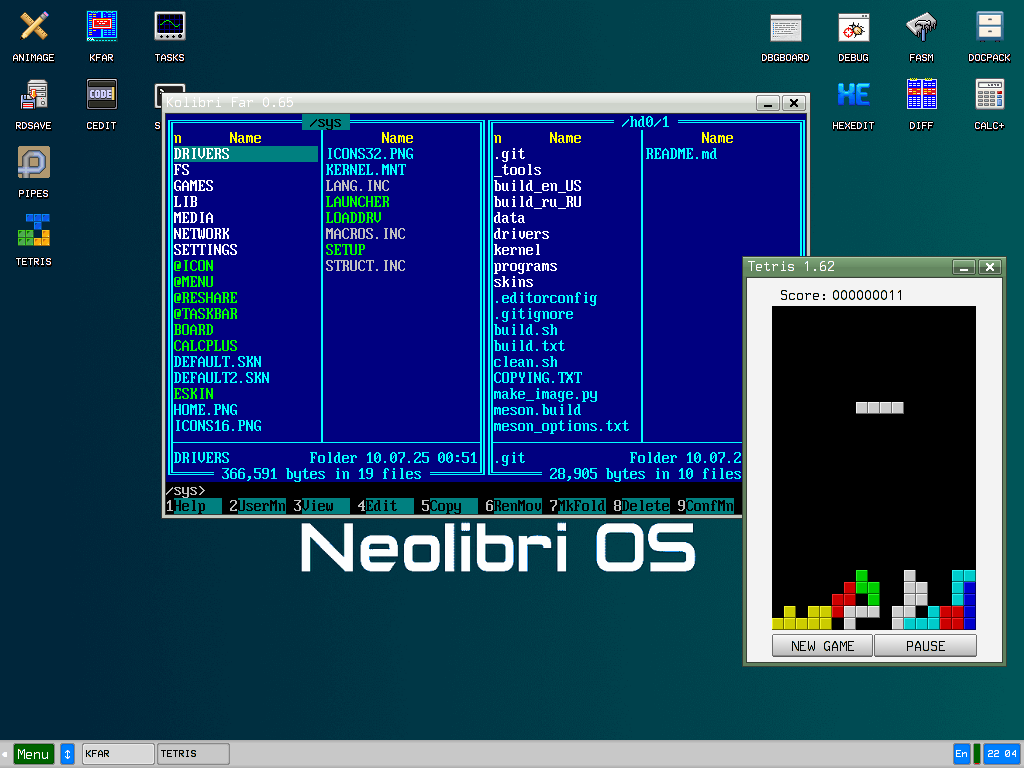Launch the DEBUG desktop icon
Image resolution: width=1024 pixels, height=768 pixels.
click(x=853, y=37)
